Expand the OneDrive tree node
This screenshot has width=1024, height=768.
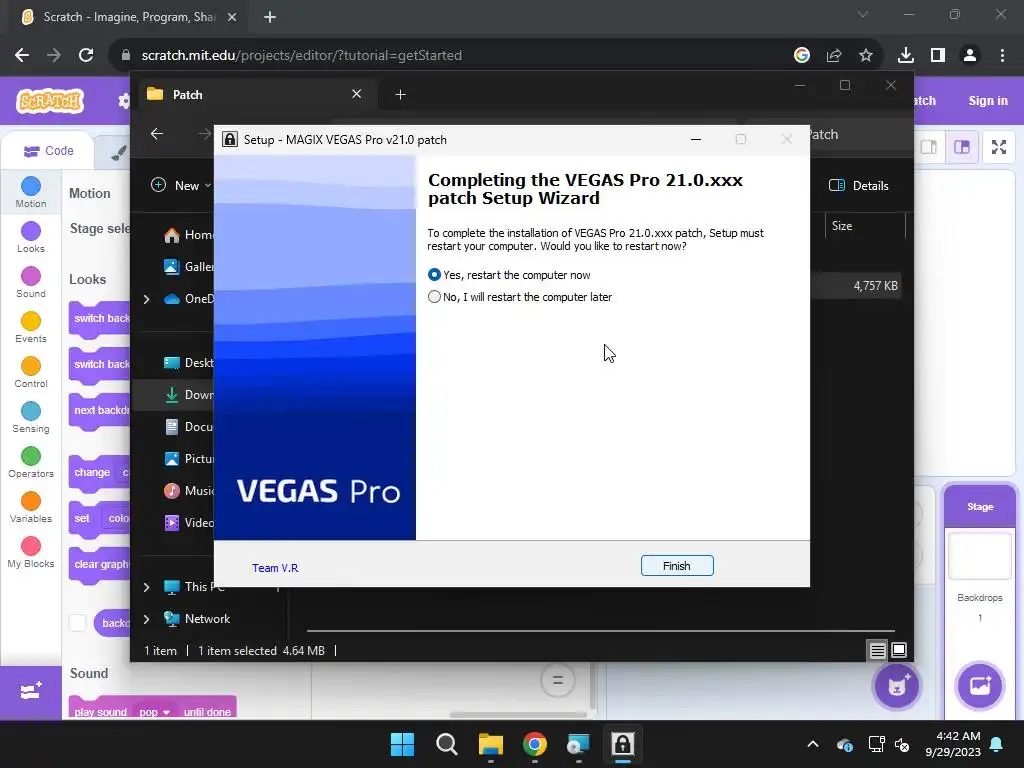pos(146,299)
